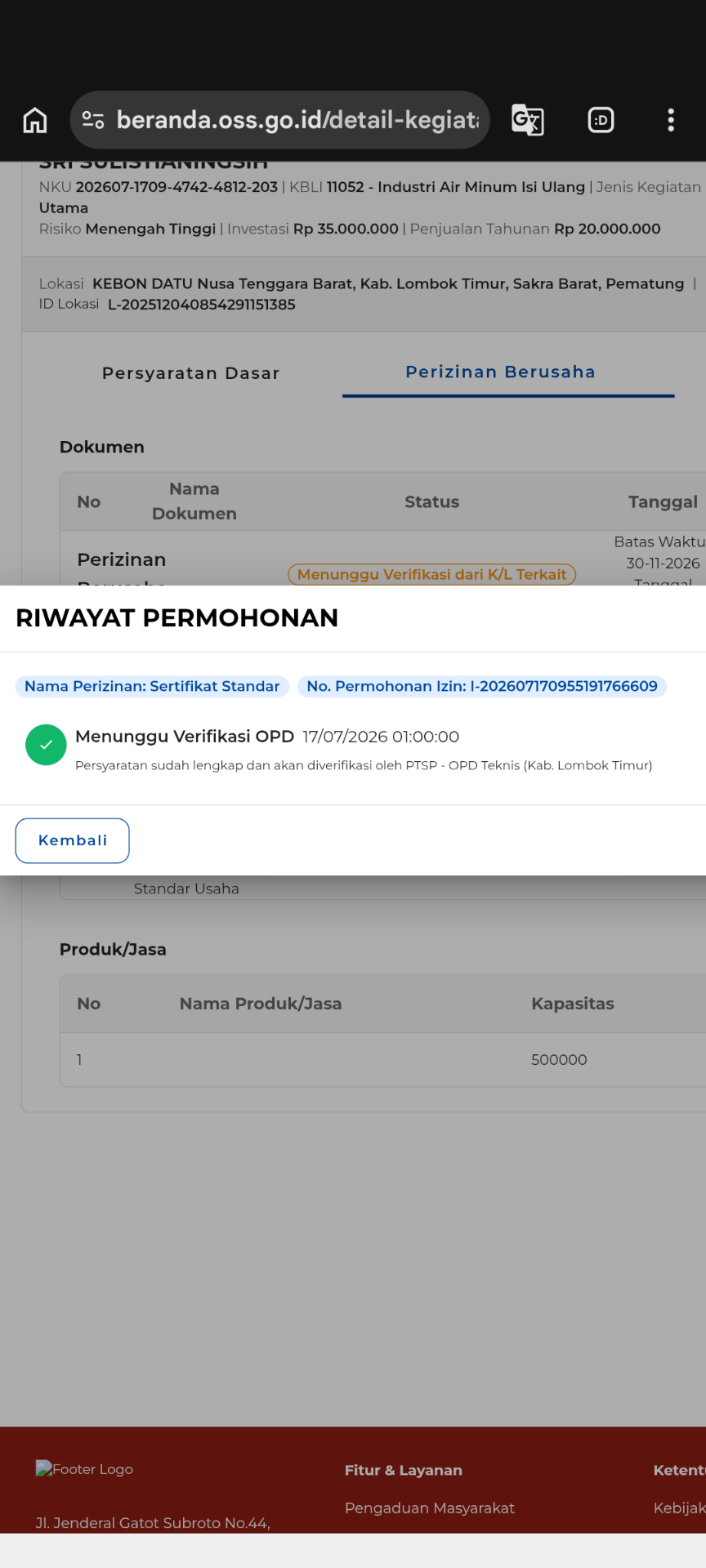Screen dimensions: 706x1568
Task: Click the Kapasitas column header
Action: tap(573, 1004)
